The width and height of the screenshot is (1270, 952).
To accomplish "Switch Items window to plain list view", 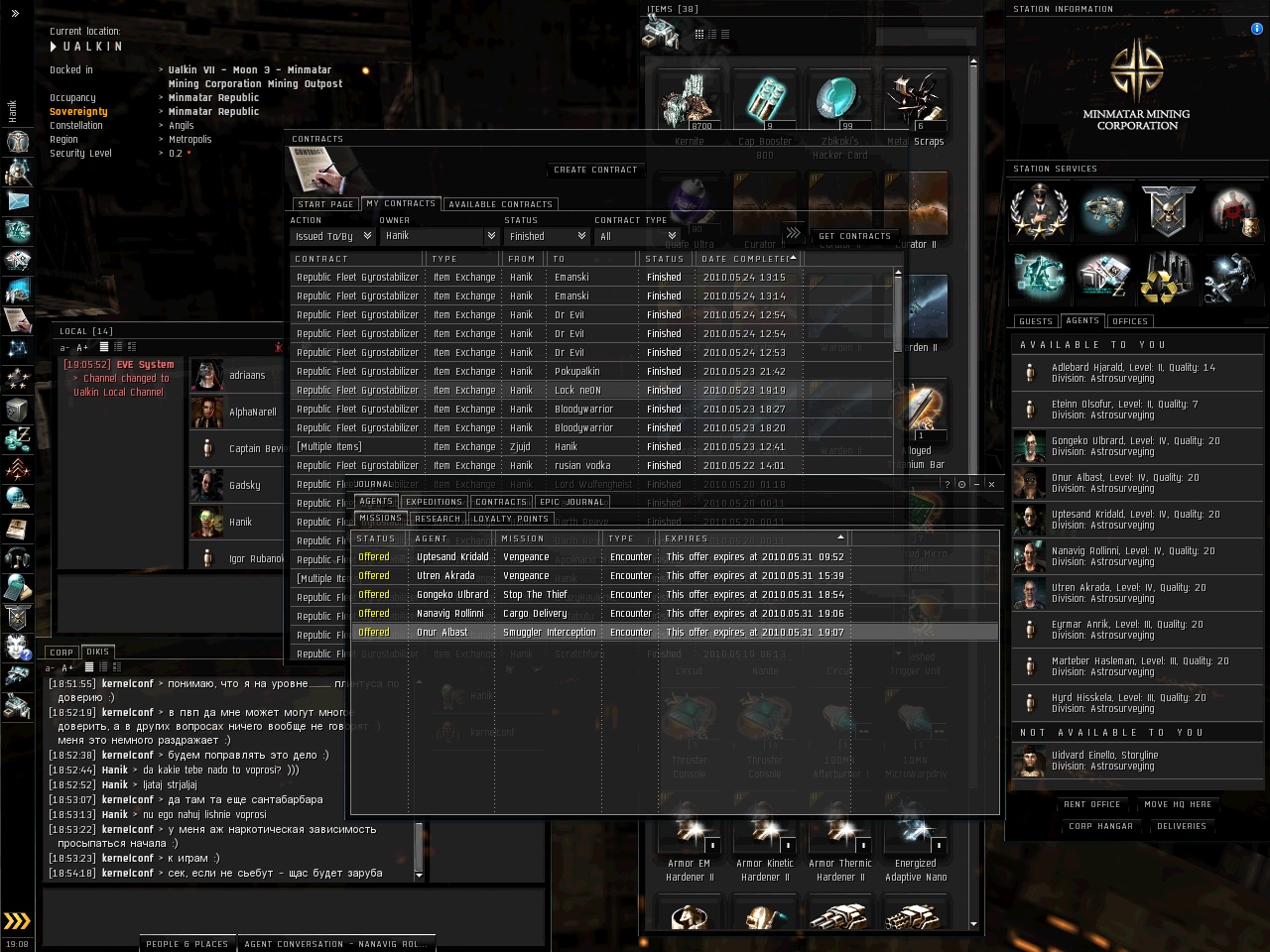I will pyautogui.click(x=725, y=34).
